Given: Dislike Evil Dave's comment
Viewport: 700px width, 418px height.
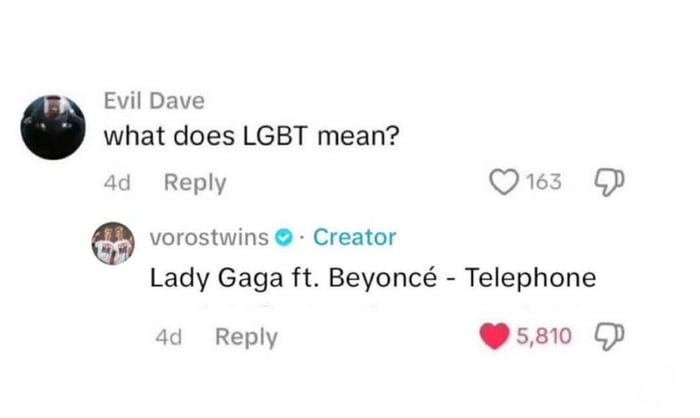Looking at the screenshot, I should point(608,183).
